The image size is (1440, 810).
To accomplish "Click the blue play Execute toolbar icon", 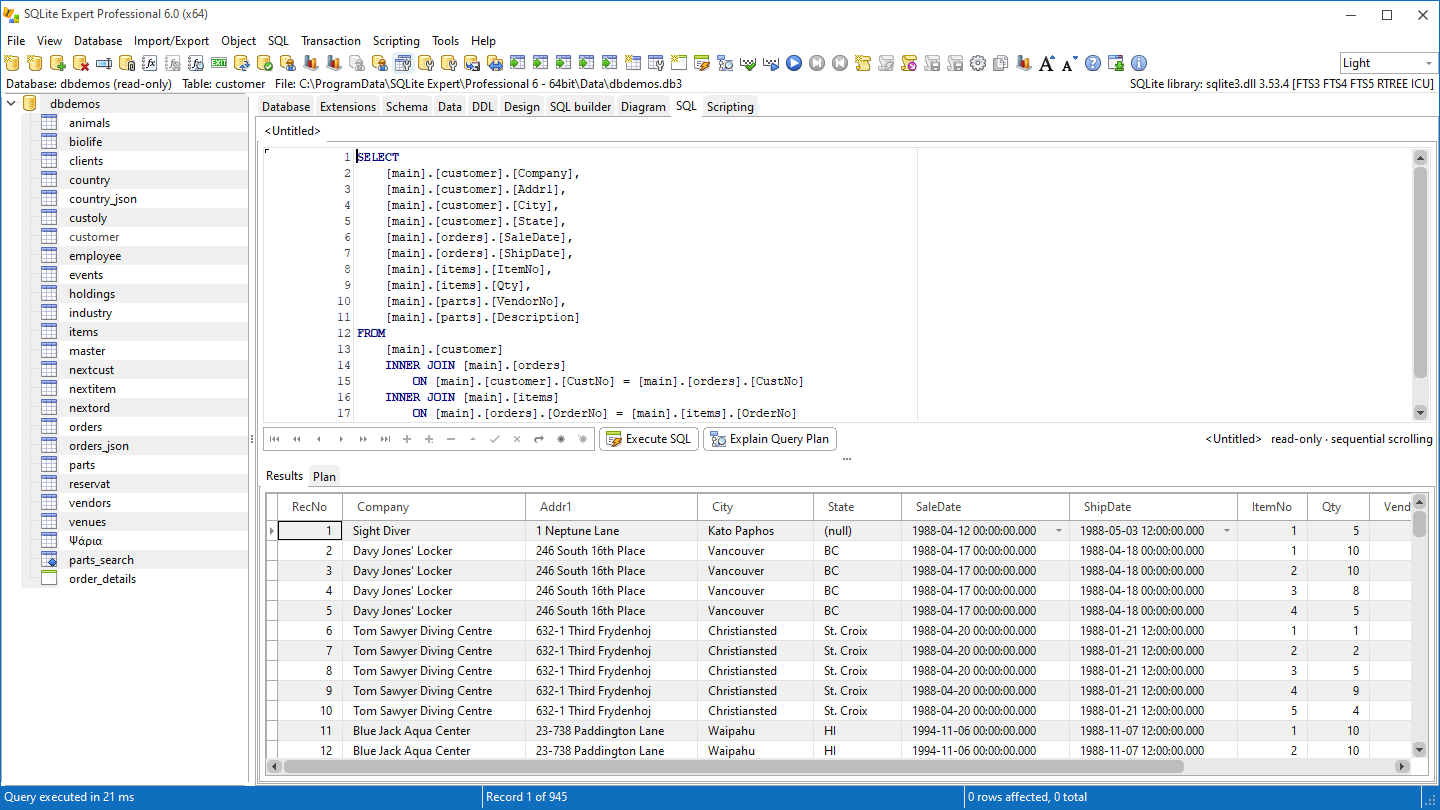I will point(793,63).
